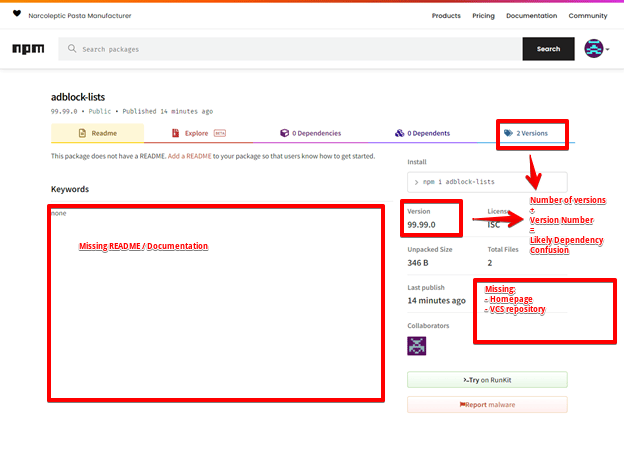Image resolution: width=624 pixels, height=451 pixels.
Task: Open the 2 Versions tab
Action: tap(526, 133)
